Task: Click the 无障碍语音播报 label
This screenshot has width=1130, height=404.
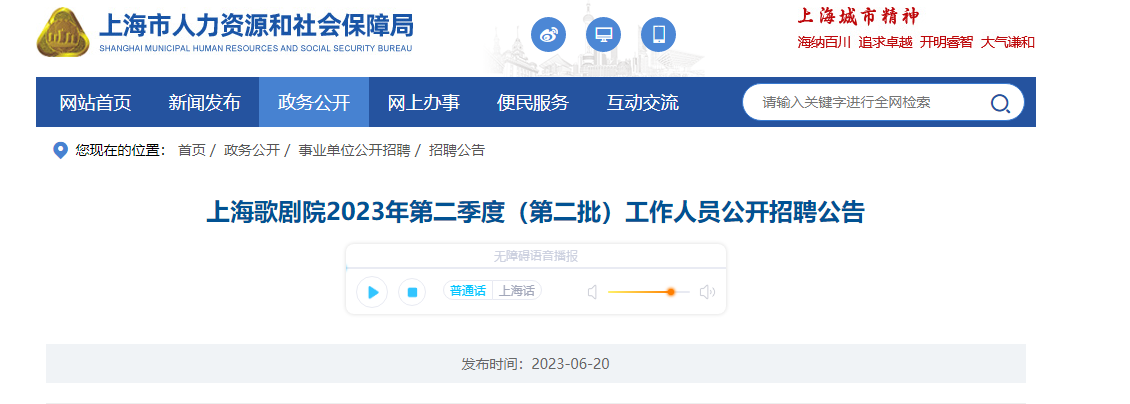Action: (x=535, y=256)
